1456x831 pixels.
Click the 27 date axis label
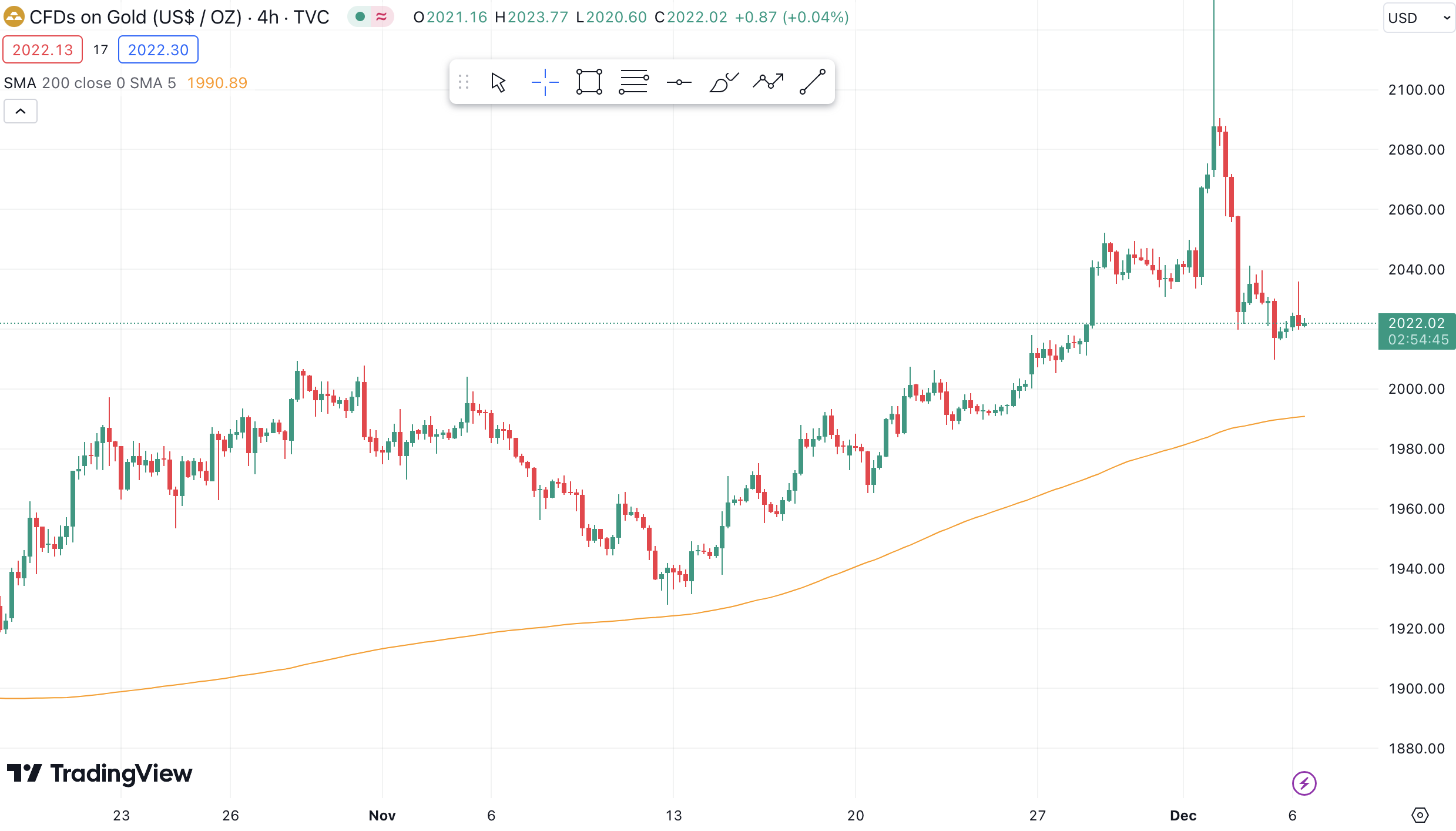1037,816
